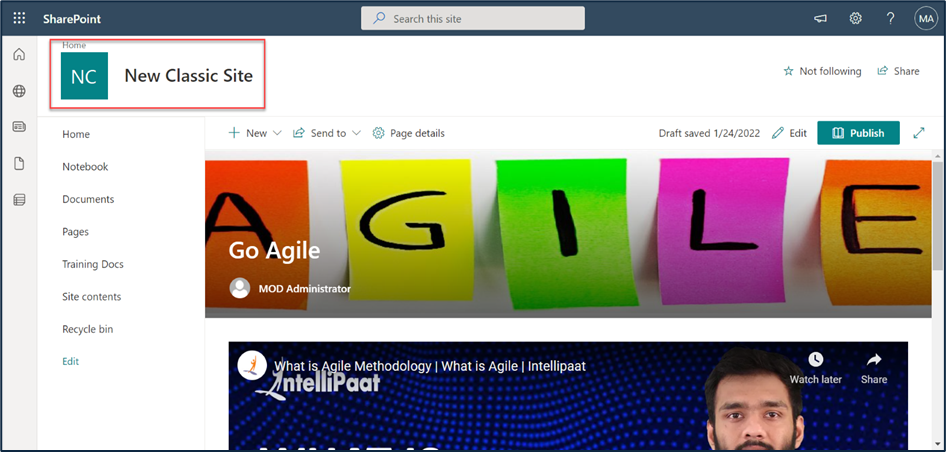
Task: Open the app launcher waffle icon
Action: 19,19
